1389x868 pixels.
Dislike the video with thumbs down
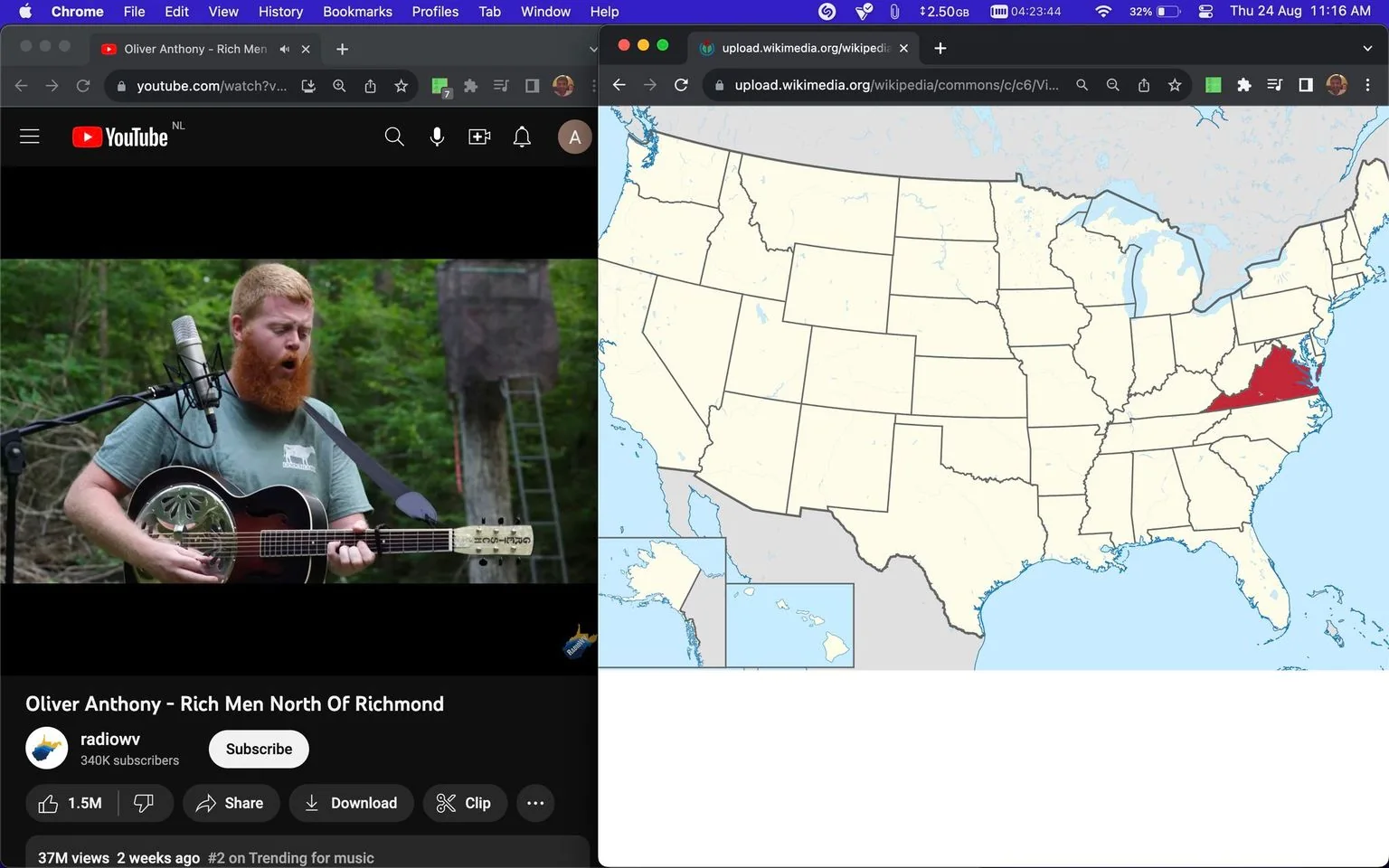coord(144,803)
